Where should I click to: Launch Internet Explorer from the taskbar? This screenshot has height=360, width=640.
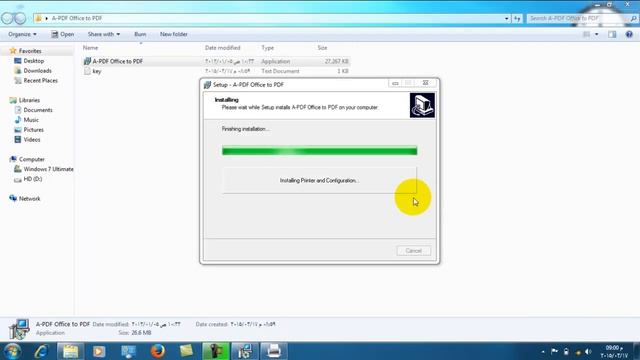coord(41,351)
